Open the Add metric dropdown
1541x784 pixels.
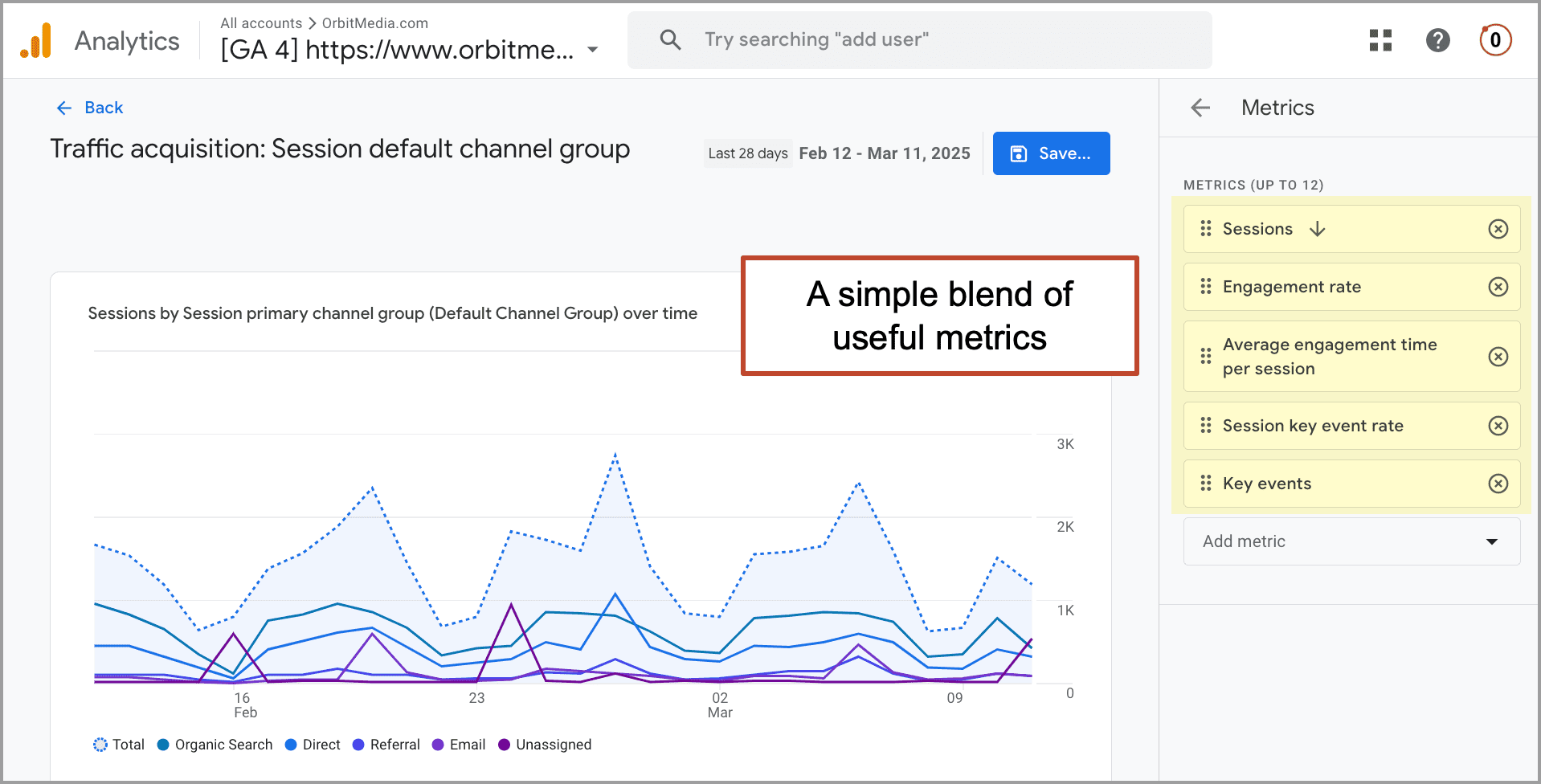(x=1351, y=541)
